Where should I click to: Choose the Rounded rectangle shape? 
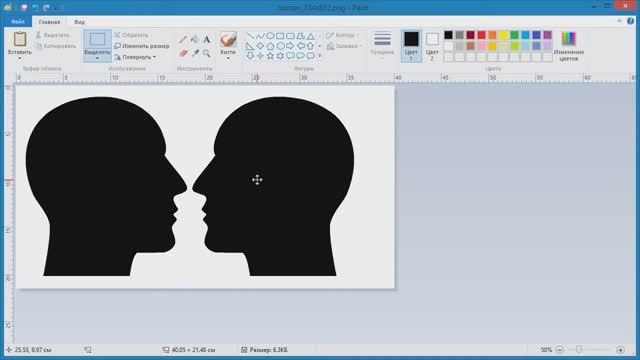pos(290,36)
